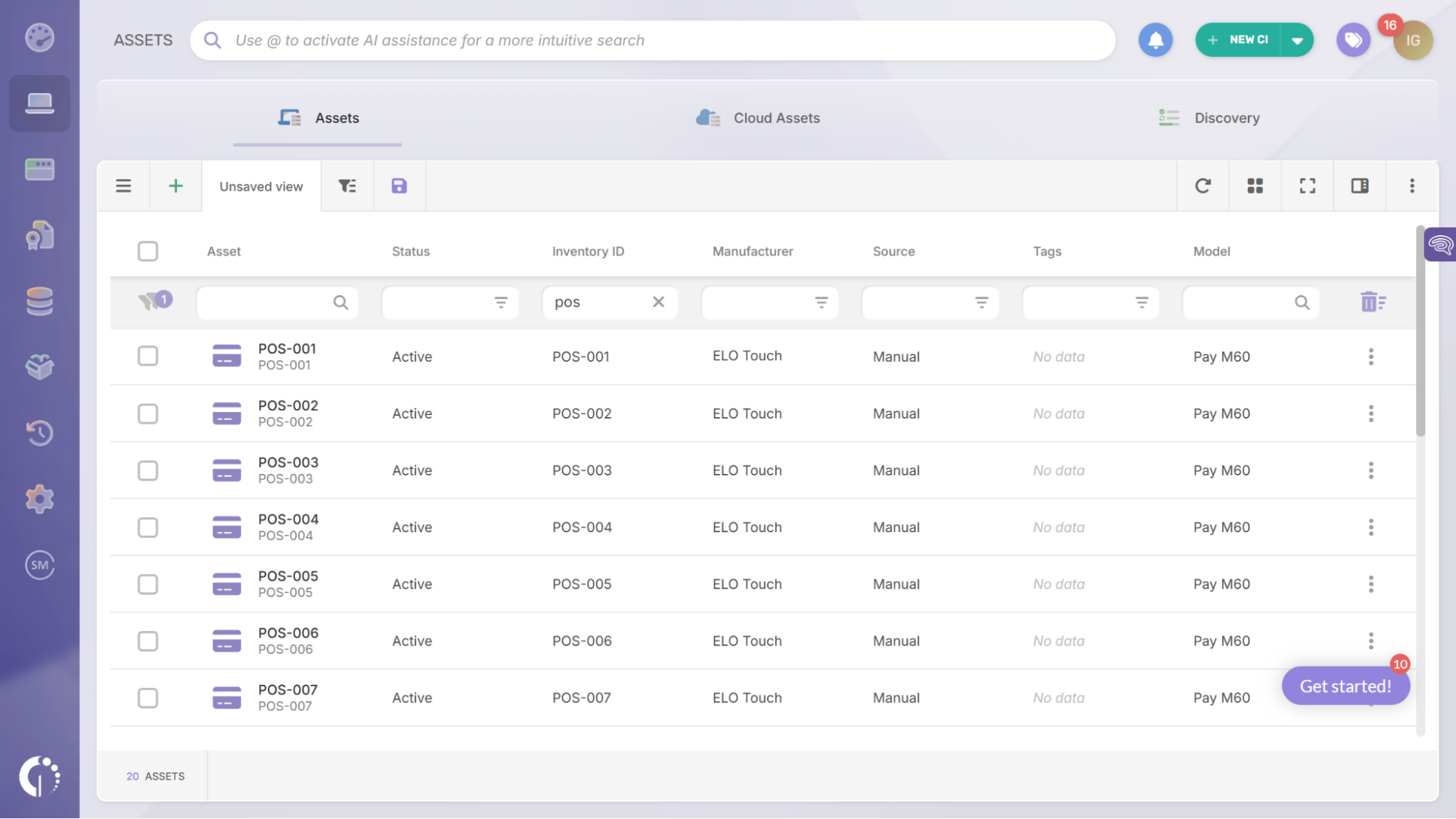Viewport: 1456px width, 819px height.
Task: Refresh the assets table
Action: [x=1203, y=186]
